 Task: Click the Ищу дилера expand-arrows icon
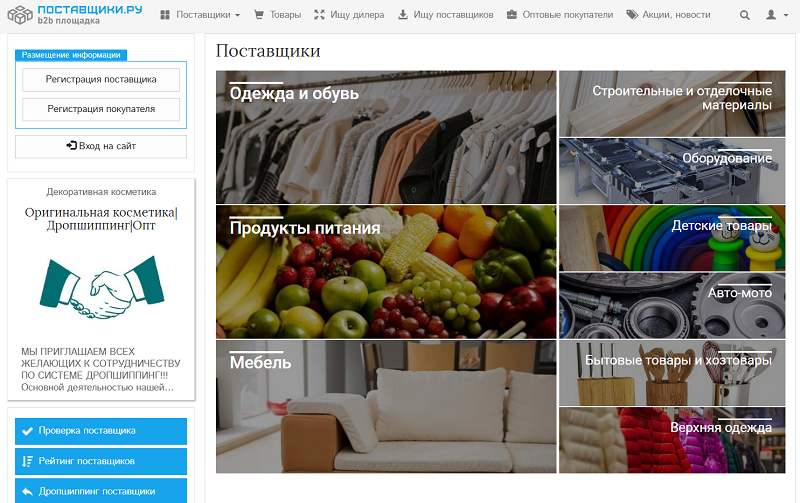coord(319,15)
